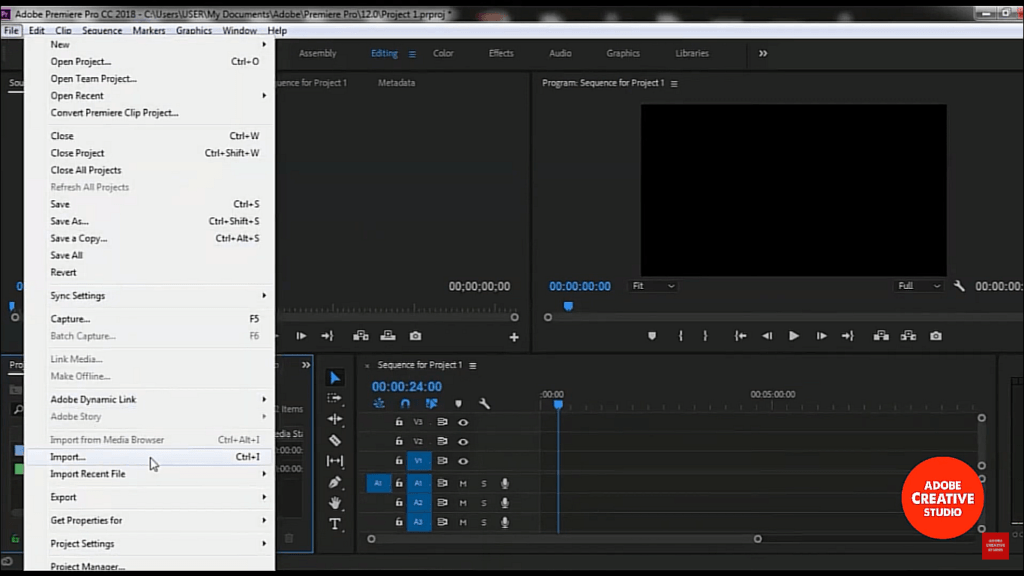Click the timeline horizontal zoom scrollbar

click(564, 539)
